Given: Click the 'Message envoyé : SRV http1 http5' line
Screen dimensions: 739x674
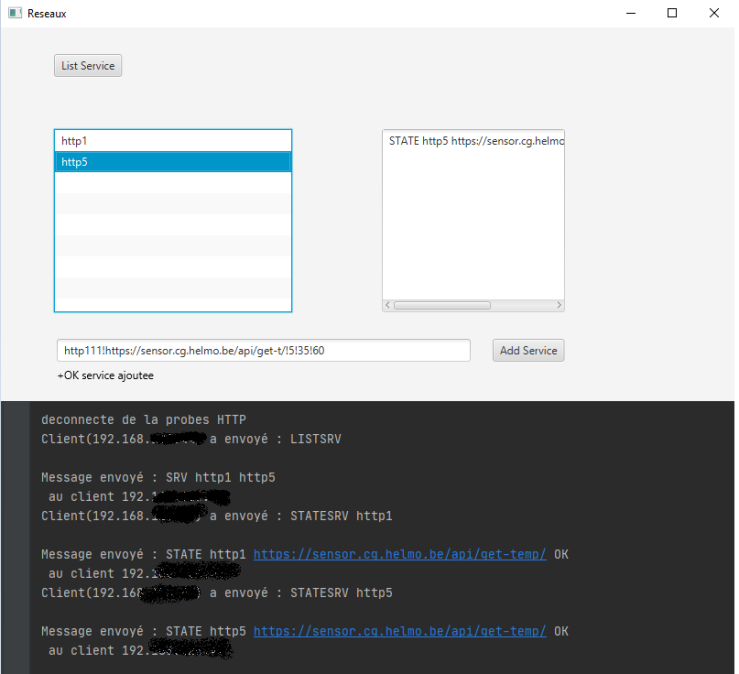Looking at the screenshot, I should click(158, 477).
